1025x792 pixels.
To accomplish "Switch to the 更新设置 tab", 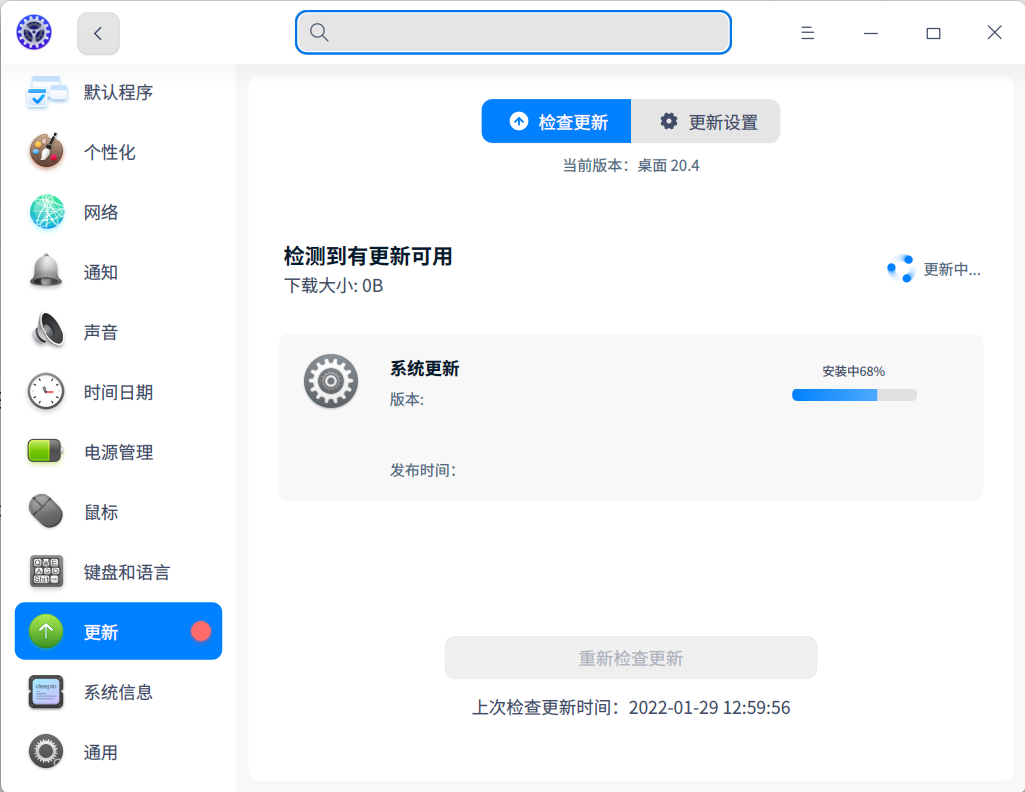I will (706, 120).
